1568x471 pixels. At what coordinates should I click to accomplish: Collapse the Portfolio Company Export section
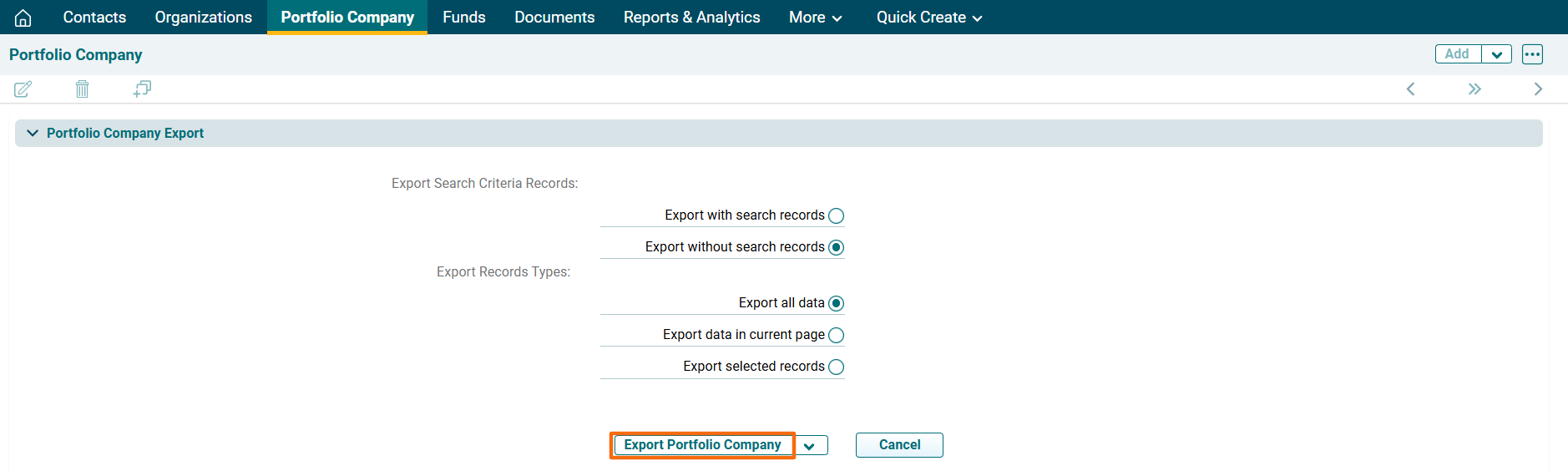pos(33,134)
